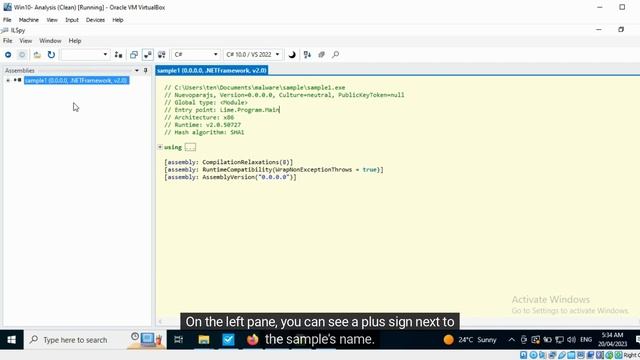Pin the Assemblies panel

coord(145,71)
